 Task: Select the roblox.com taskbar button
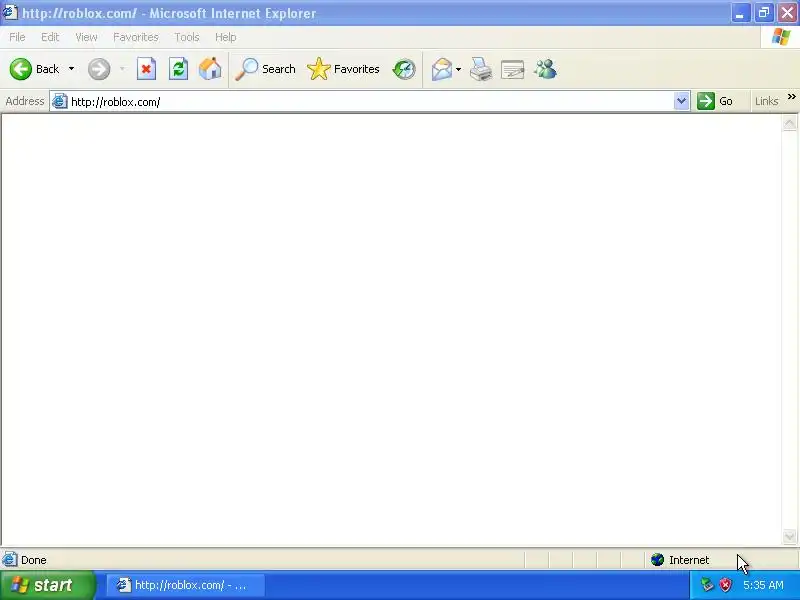185,585
